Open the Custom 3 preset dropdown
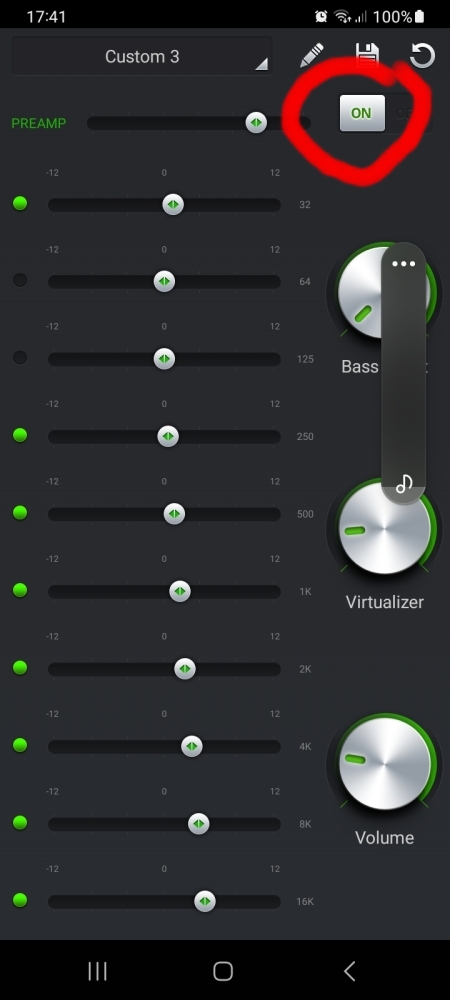 [142, 56]
